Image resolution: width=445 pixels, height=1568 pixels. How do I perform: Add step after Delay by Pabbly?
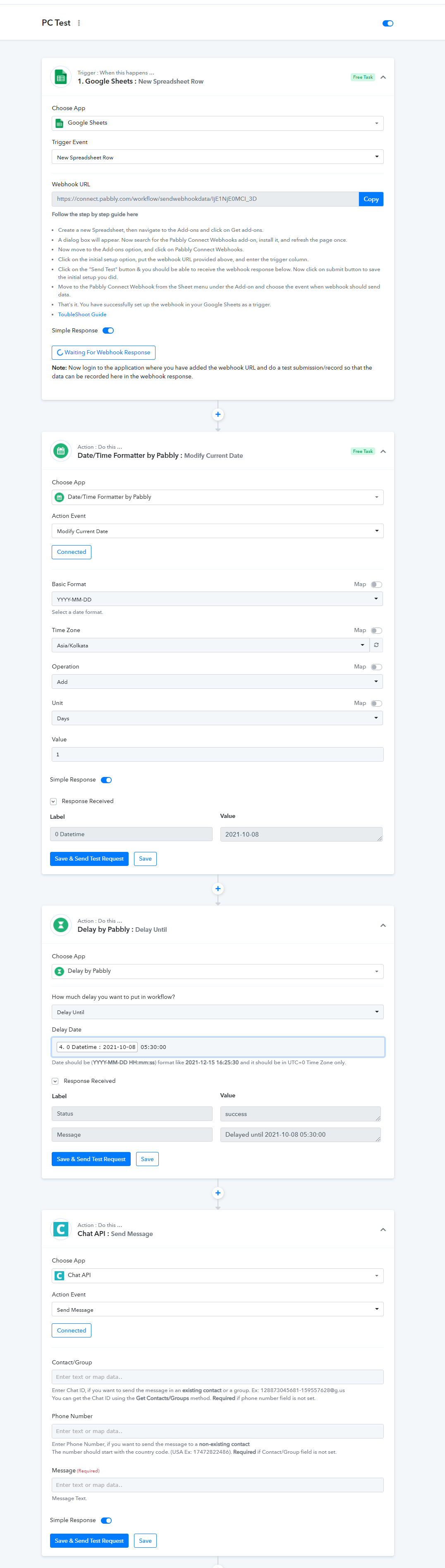pyautogui.click(x=218, y=1193)
